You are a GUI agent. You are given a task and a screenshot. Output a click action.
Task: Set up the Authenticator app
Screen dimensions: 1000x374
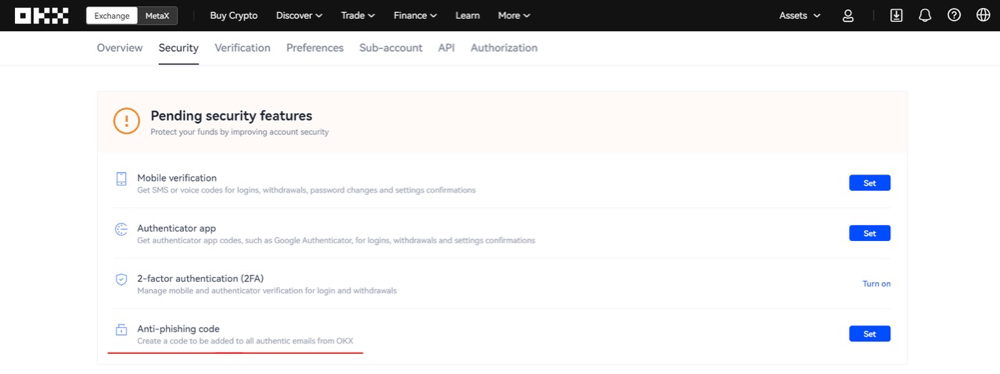point(869,233)
